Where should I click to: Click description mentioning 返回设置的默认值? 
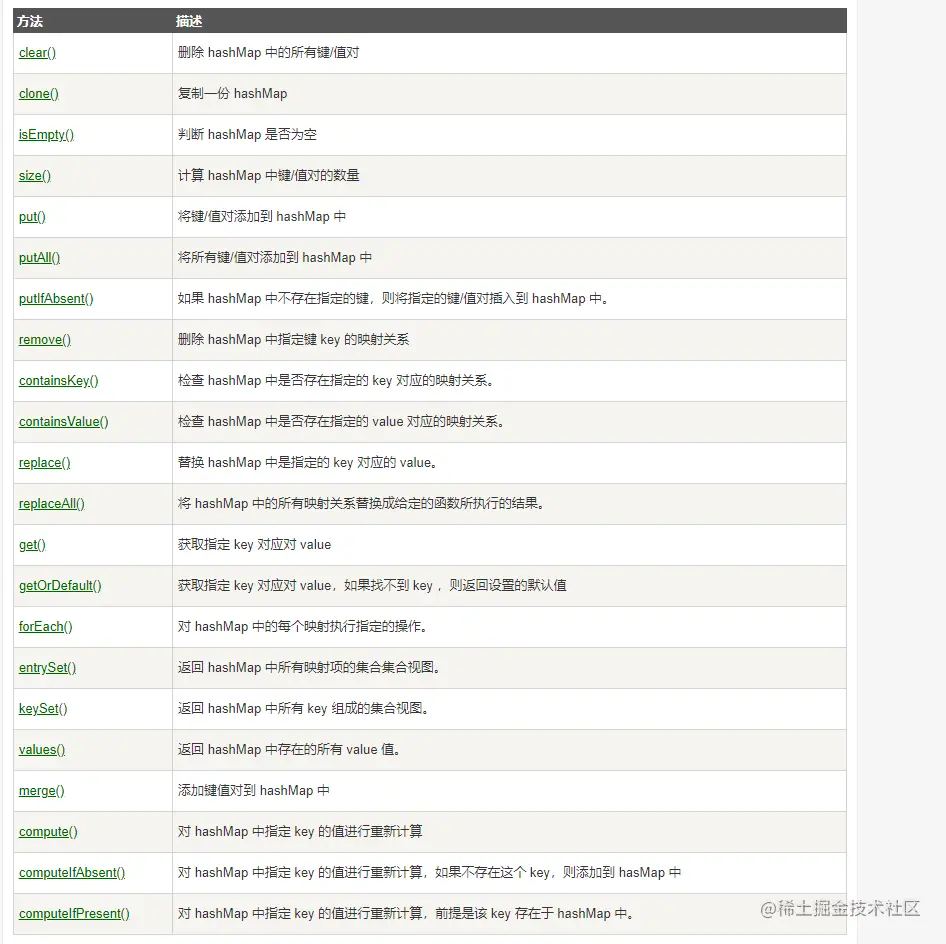pos(372,586)
